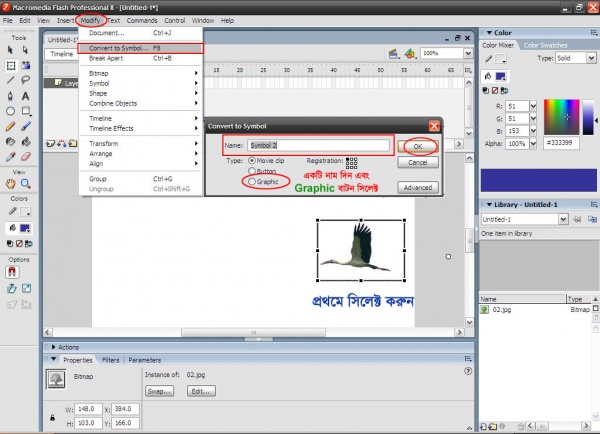Select the Subselection tool
This screenshot has width=600, height=434.
pyautogui.click(x=25, y=50)
